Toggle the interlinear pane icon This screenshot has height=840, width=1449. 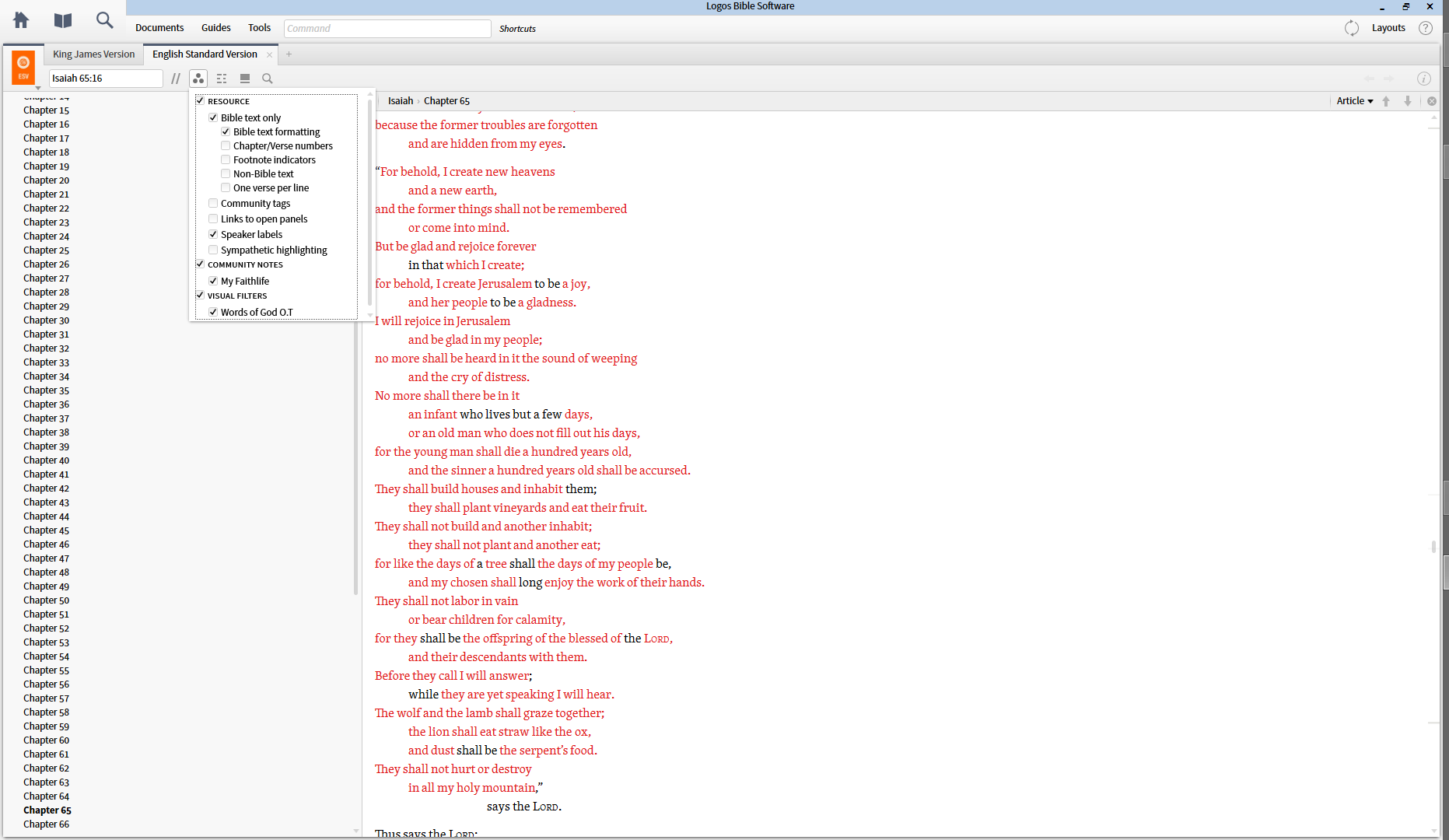point(222,79)
